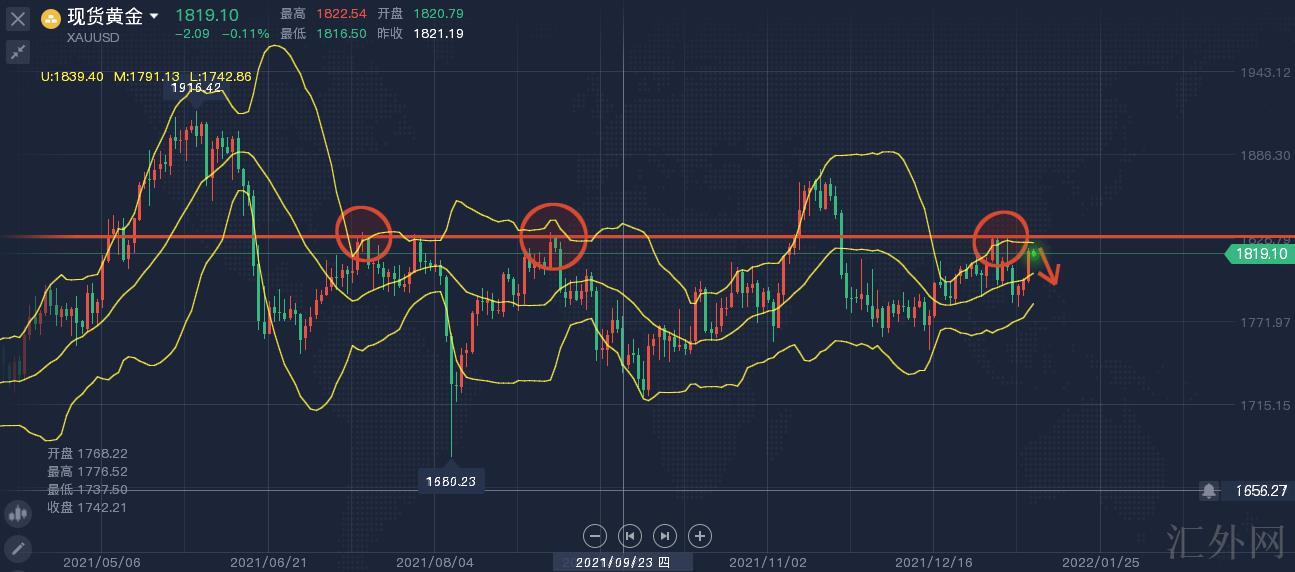This screenshot has height=572, width=1295.
Task: Jump to next bar with skip-forward button
Action: (665, 536)
